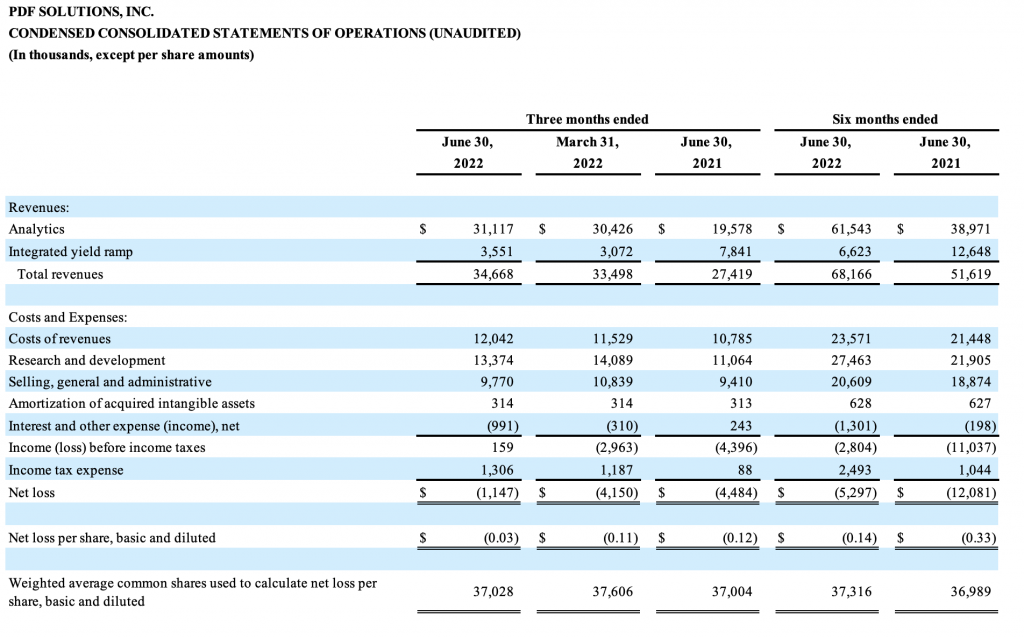Click the PDF SOLUTIONS, INC. title
This screenshot has height=637, width=1024.
click(x=81, y=12)
